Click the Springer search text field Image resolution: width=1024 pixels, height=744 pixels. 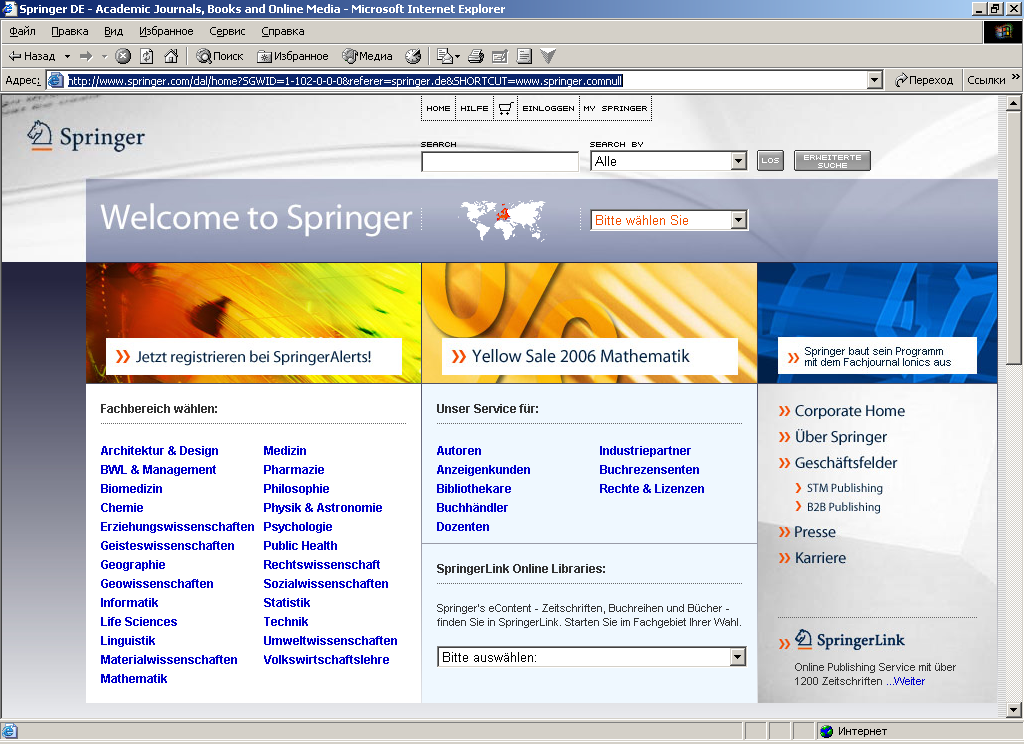[x=500, y=161]
